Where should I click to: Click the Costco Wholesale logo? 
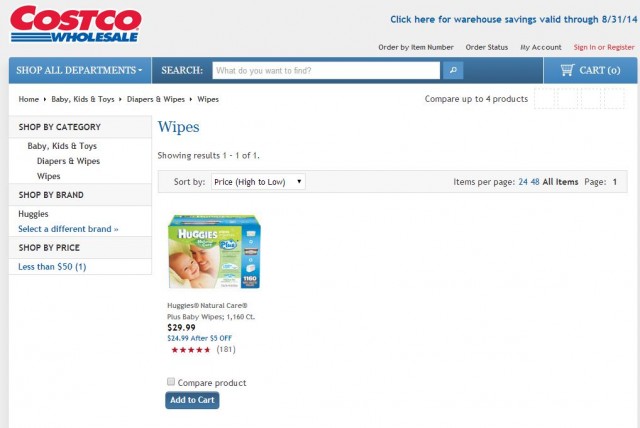click(x=76, y=24)
